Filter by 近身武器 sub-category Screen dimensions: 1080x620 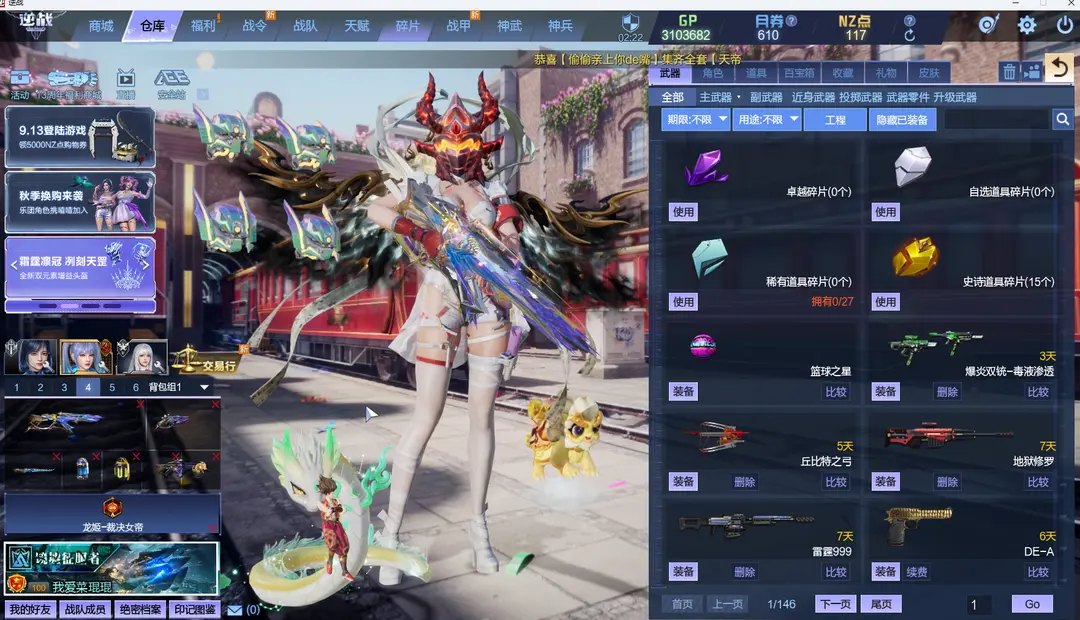coord(813,97)
